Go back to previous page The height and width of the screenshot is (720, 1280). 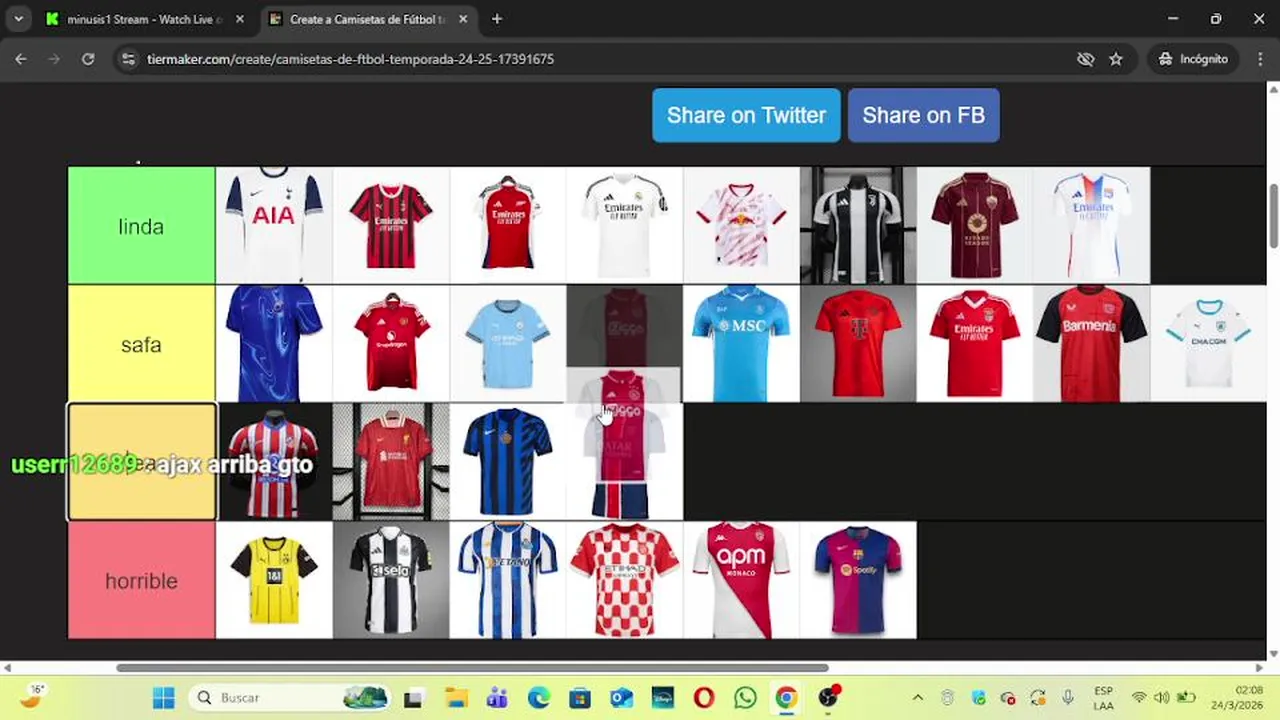(21, 59)
